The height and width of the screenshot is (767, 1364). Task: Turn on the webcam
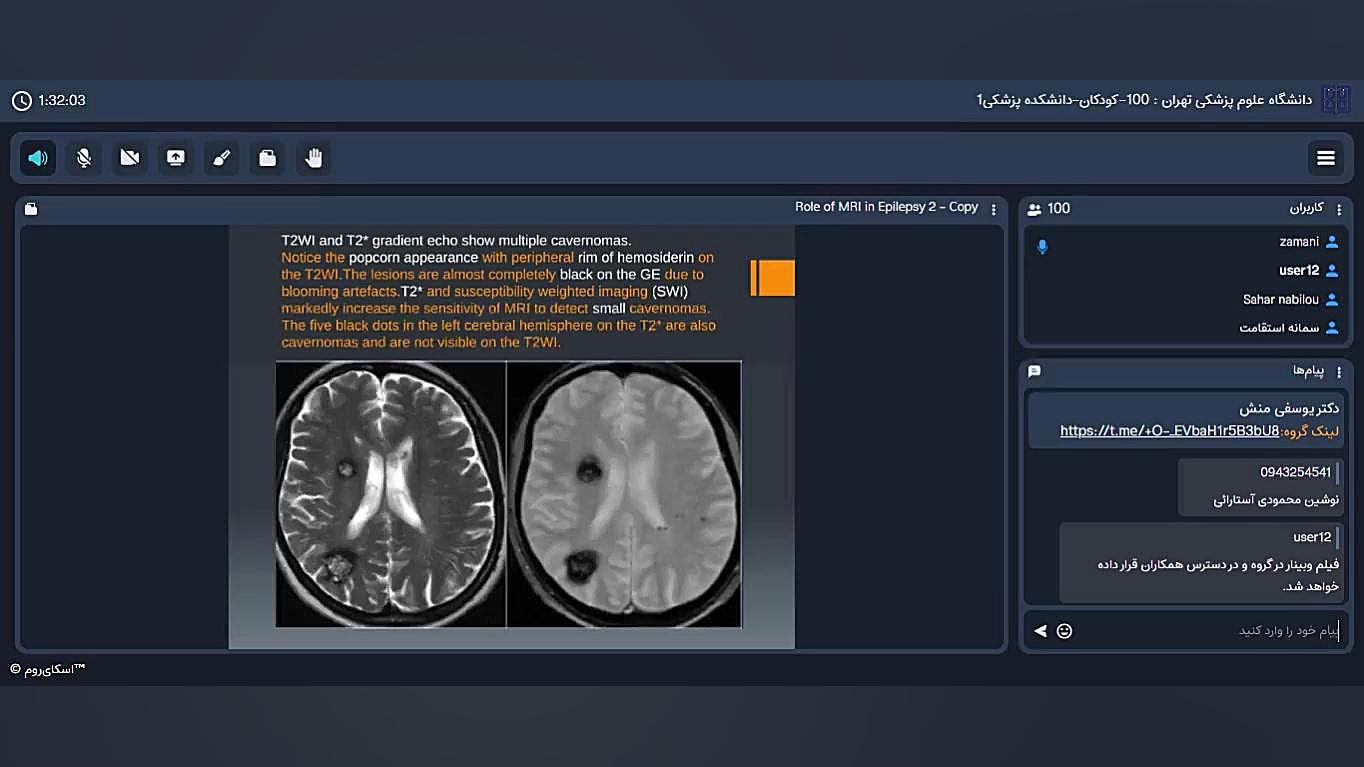coord(130,158)
